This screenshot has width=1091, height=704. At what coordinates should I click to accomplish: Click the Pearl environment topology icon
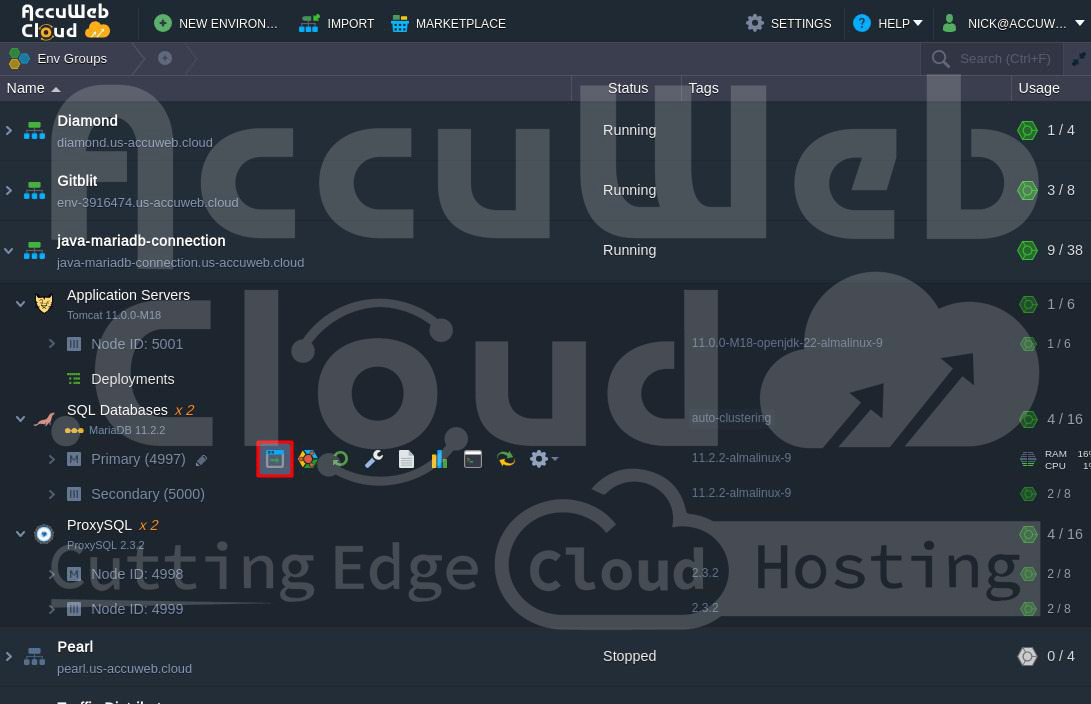pos(34,657)
